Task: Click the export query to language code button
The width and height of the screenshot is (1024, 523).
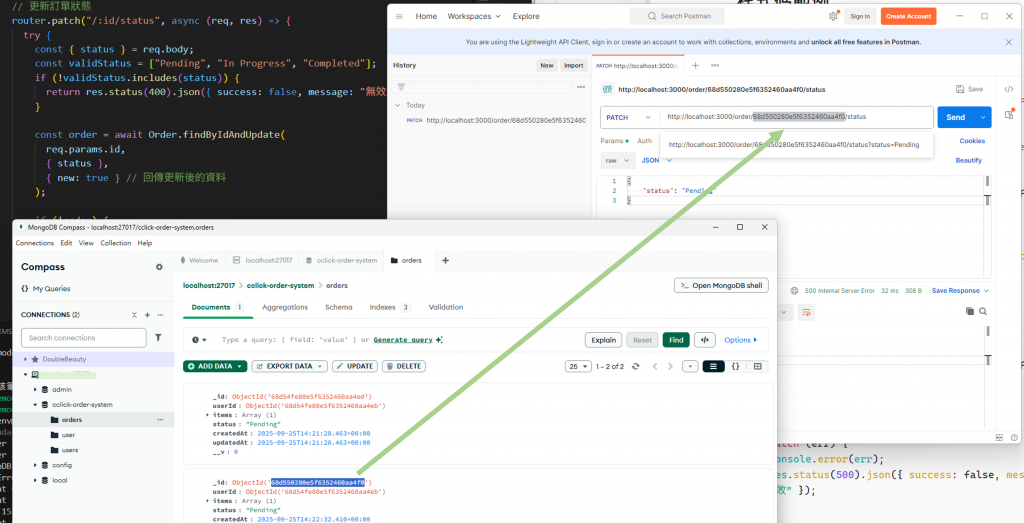Action: point(704,340)
